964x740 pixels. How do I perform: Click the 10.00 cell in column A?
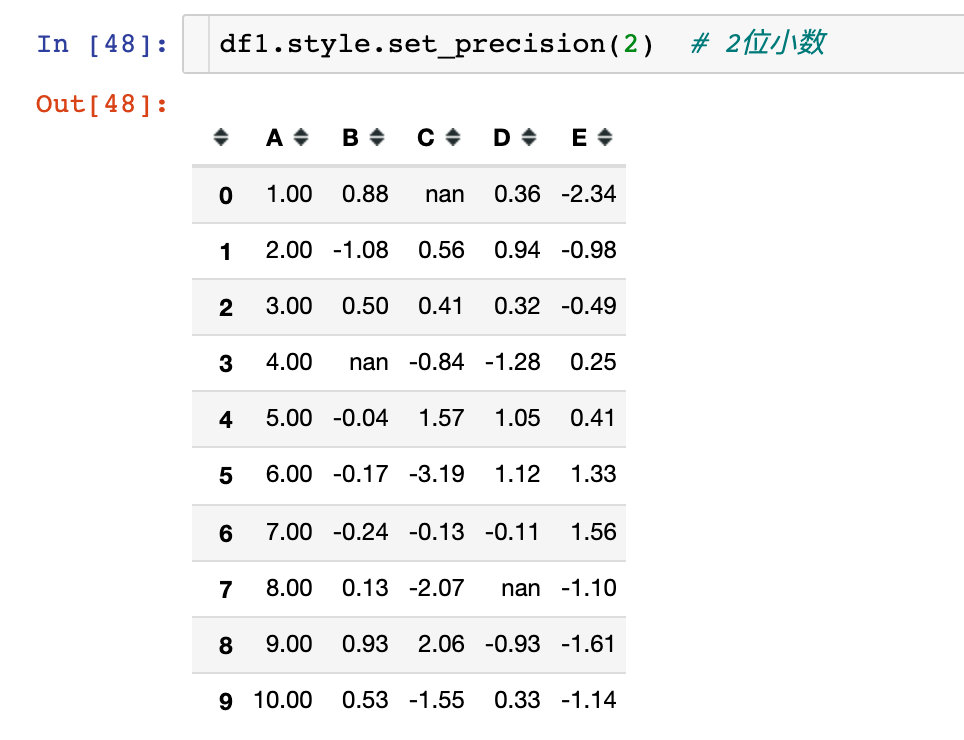pos(283,699)
